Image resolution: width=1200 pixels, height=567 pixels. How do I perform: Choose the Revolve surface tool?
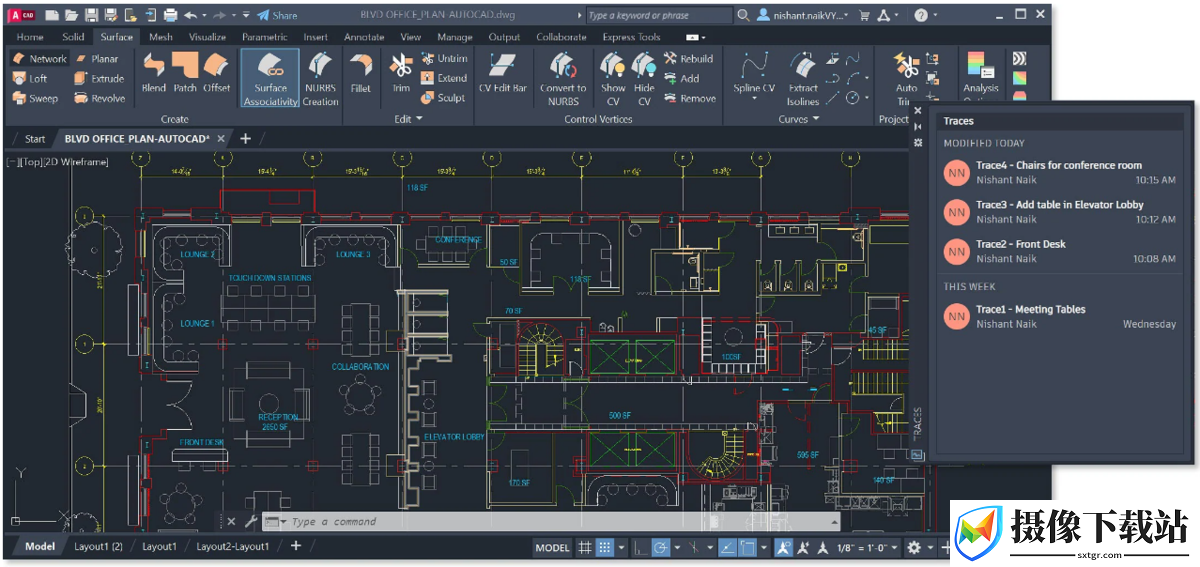(99, 99)
